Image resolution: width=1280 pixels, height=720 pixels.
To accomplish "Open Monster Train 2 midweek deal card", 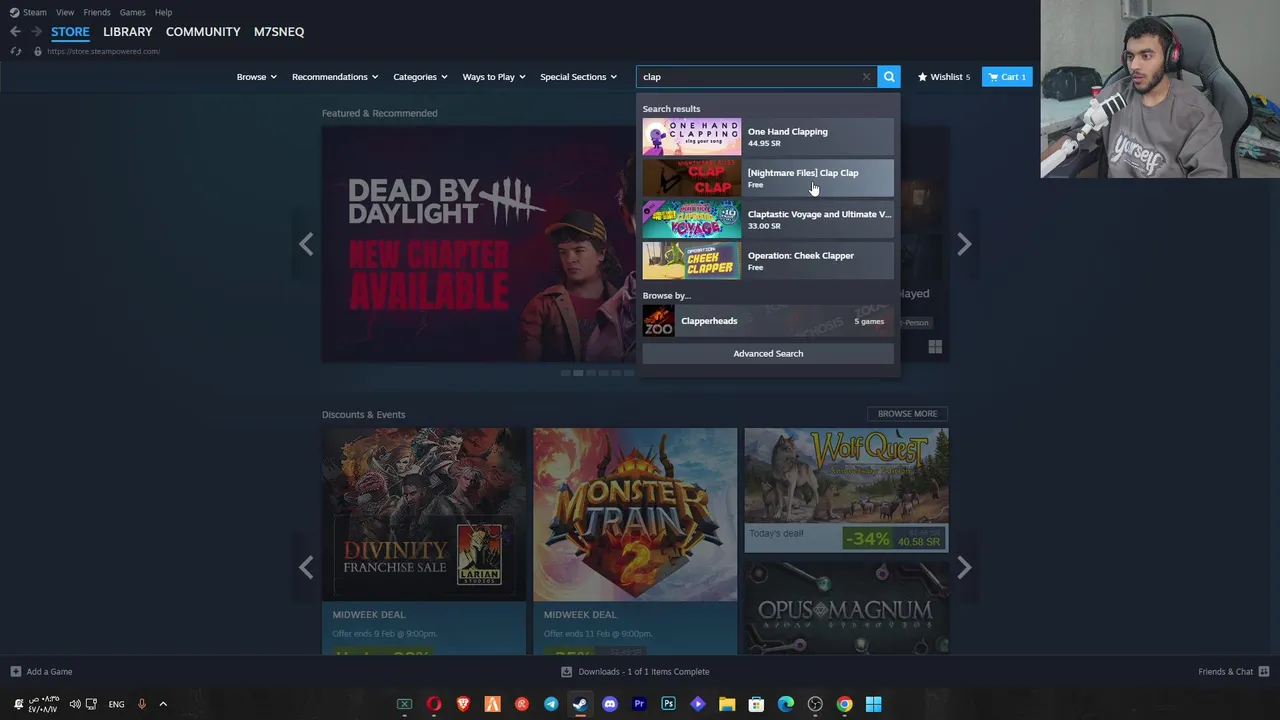I will [635, 541].
